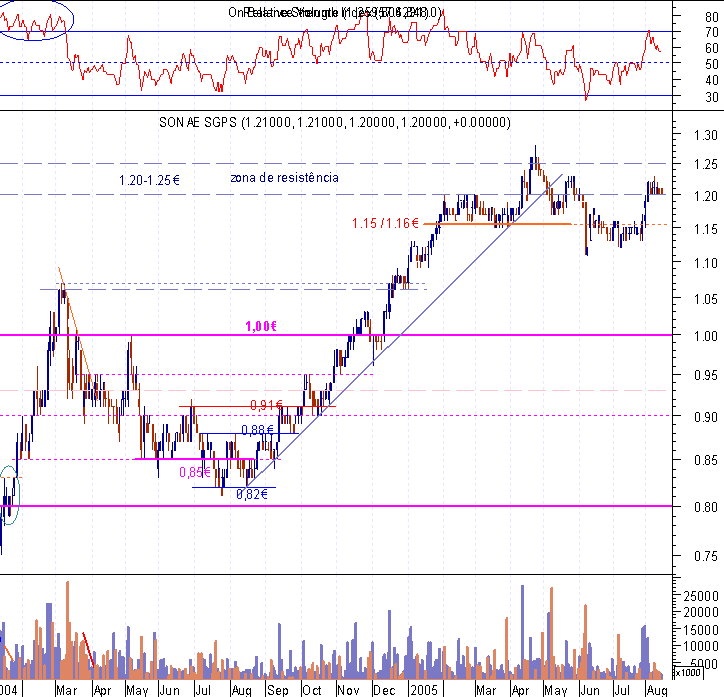
Task: Click the '1.15 / 1.16 €' support label
Action: pyautogui.click(x=385, y=223)
